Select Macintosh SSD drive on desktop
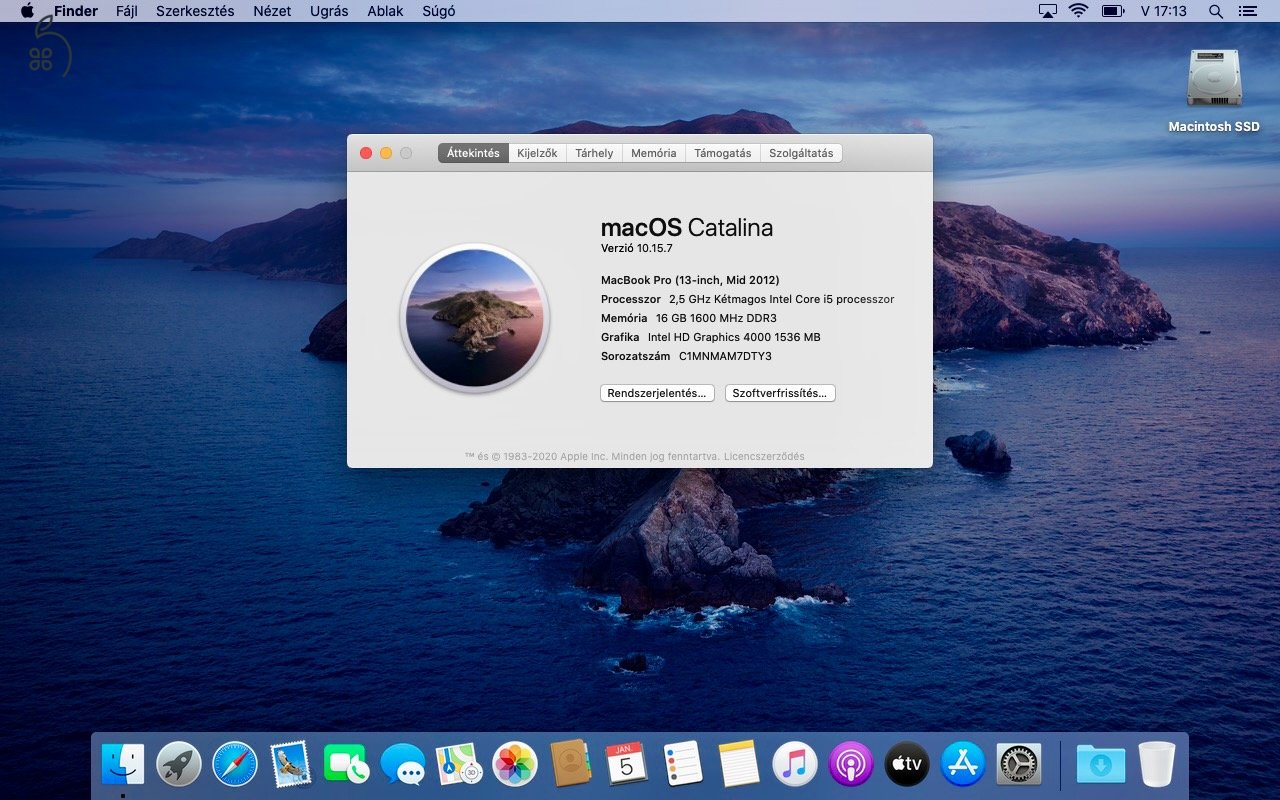The image size is (1280, 800). click(x=1214, y=90)
